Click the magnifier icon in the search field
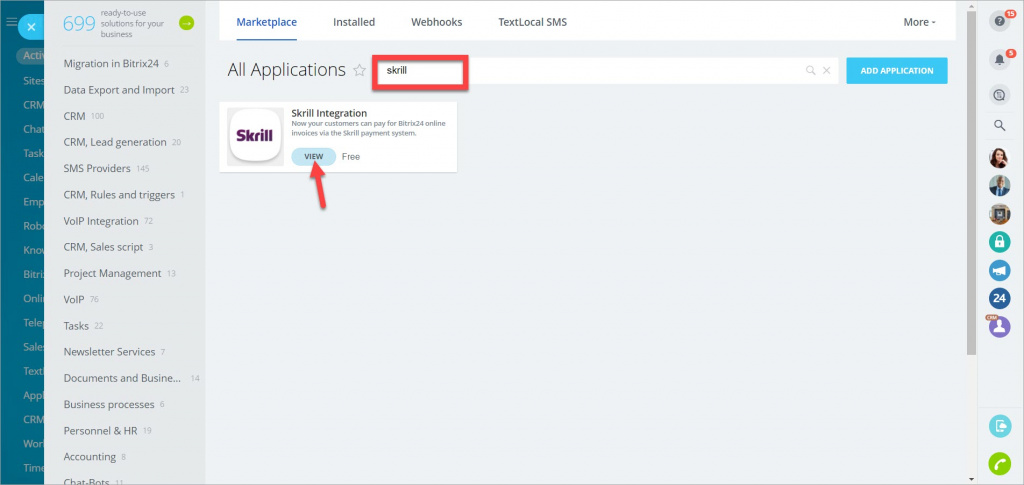1024x485 pixels. click(811, 71)
